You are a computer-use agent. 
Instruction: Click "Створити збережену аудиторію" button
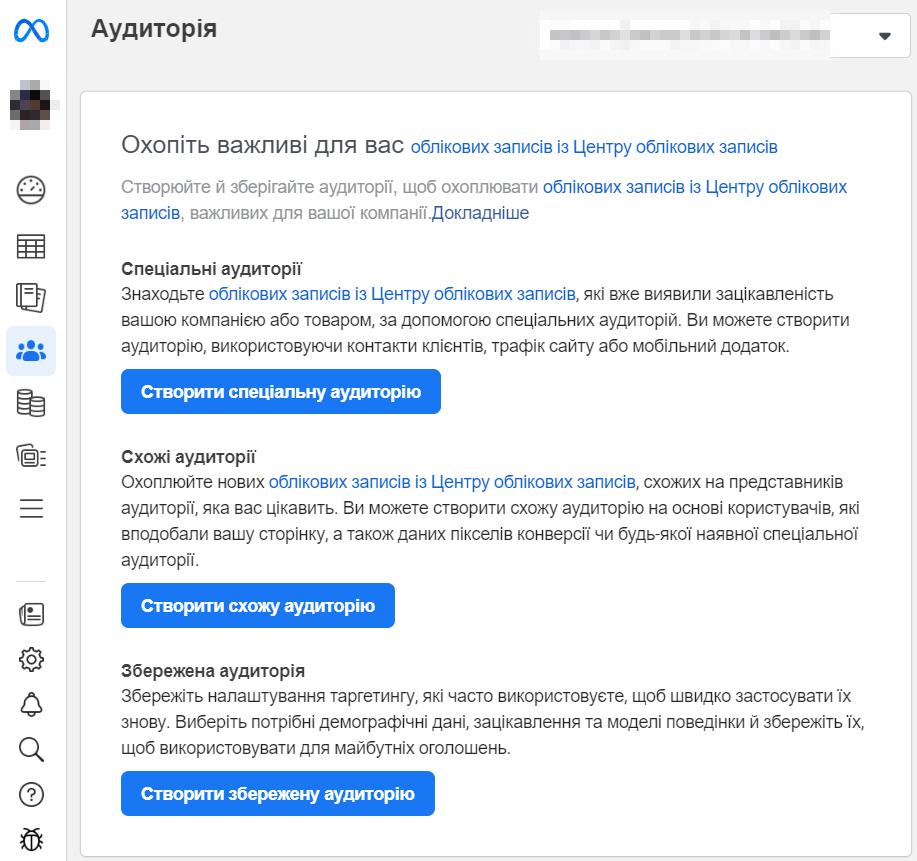277,793
